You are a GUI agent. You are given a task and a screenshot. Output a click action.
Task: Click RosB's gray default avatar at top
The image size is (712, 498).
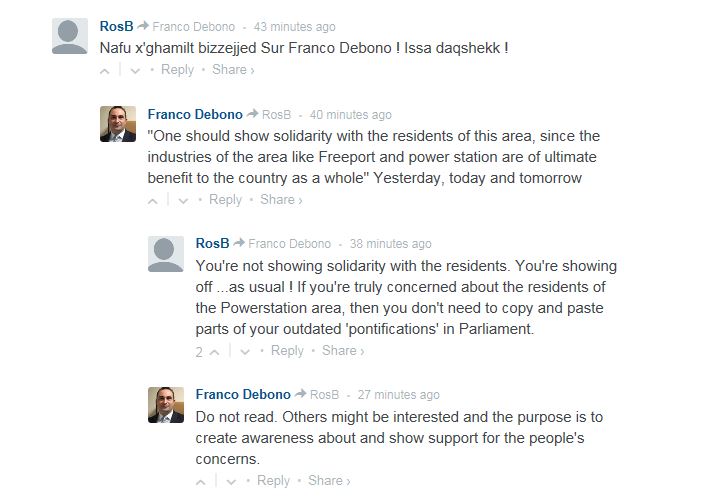(x=70, y=36)
